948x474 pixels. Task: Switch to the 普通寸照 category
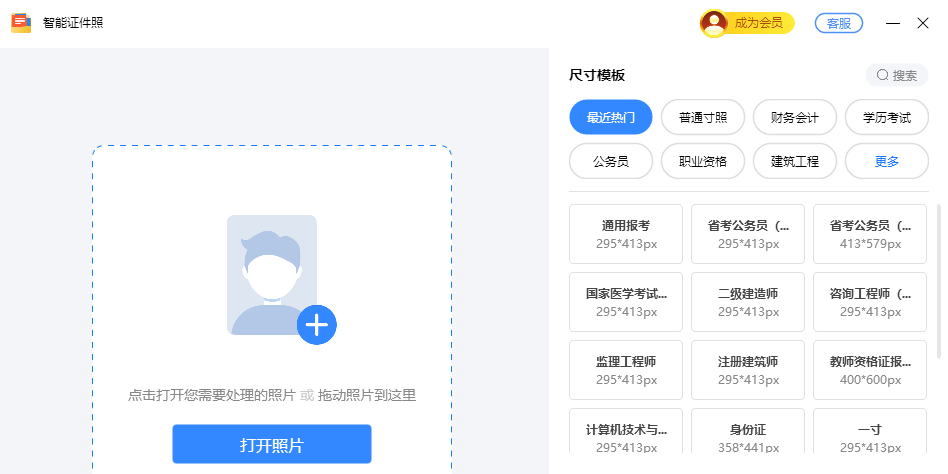[702, 117]
